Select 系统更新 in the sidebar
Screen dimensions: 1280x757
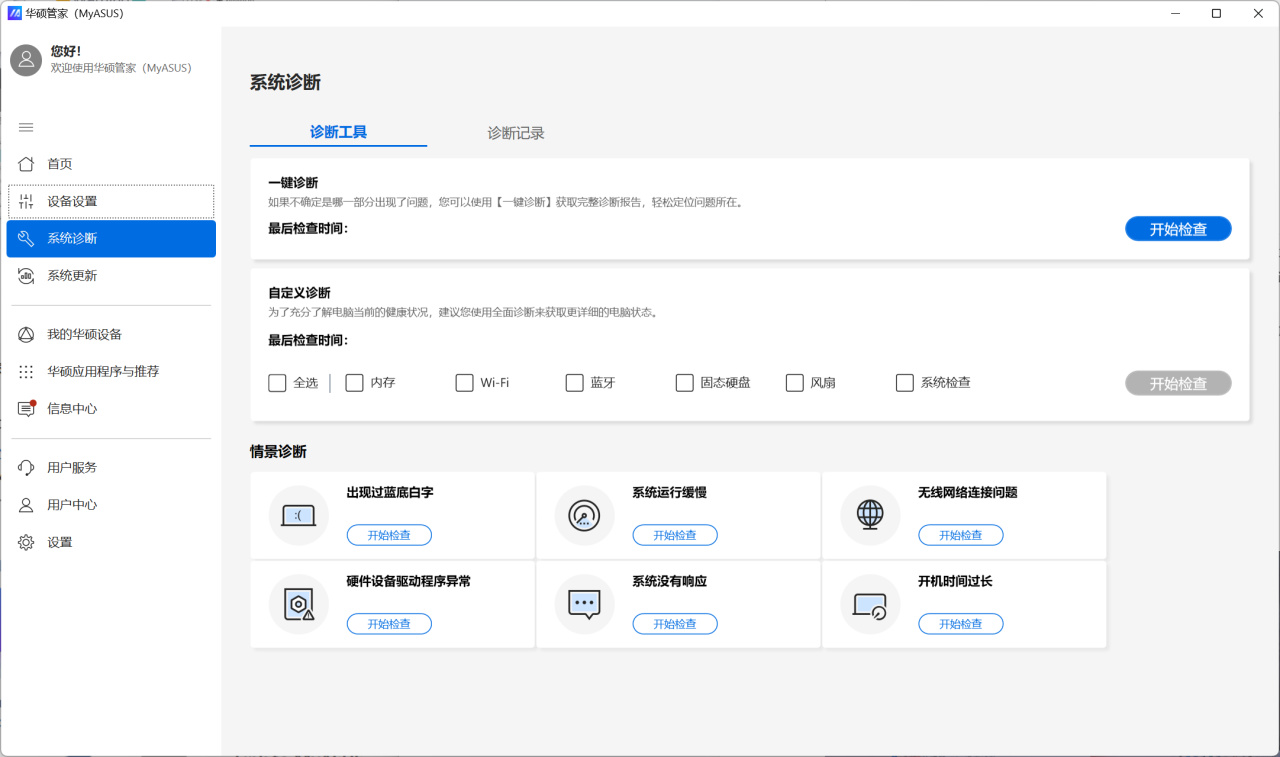[111, 276]
